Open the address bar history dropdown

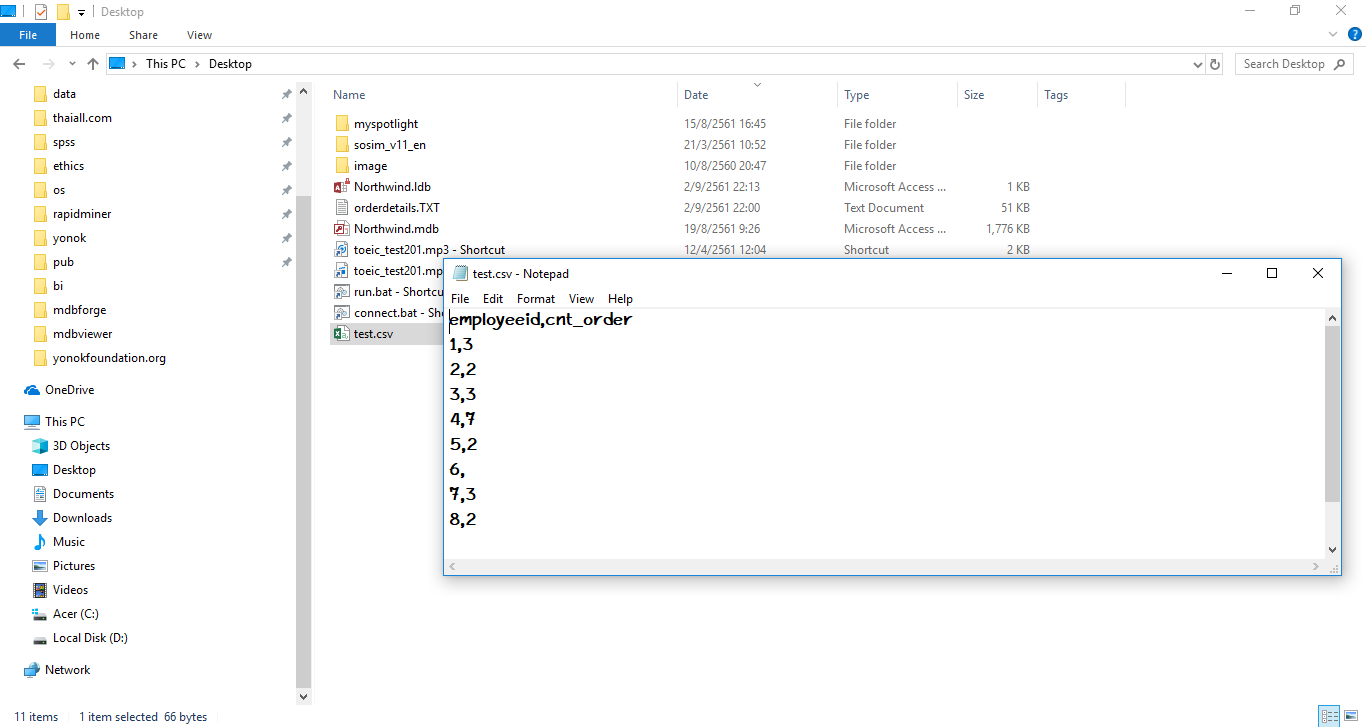[1198, 64]
